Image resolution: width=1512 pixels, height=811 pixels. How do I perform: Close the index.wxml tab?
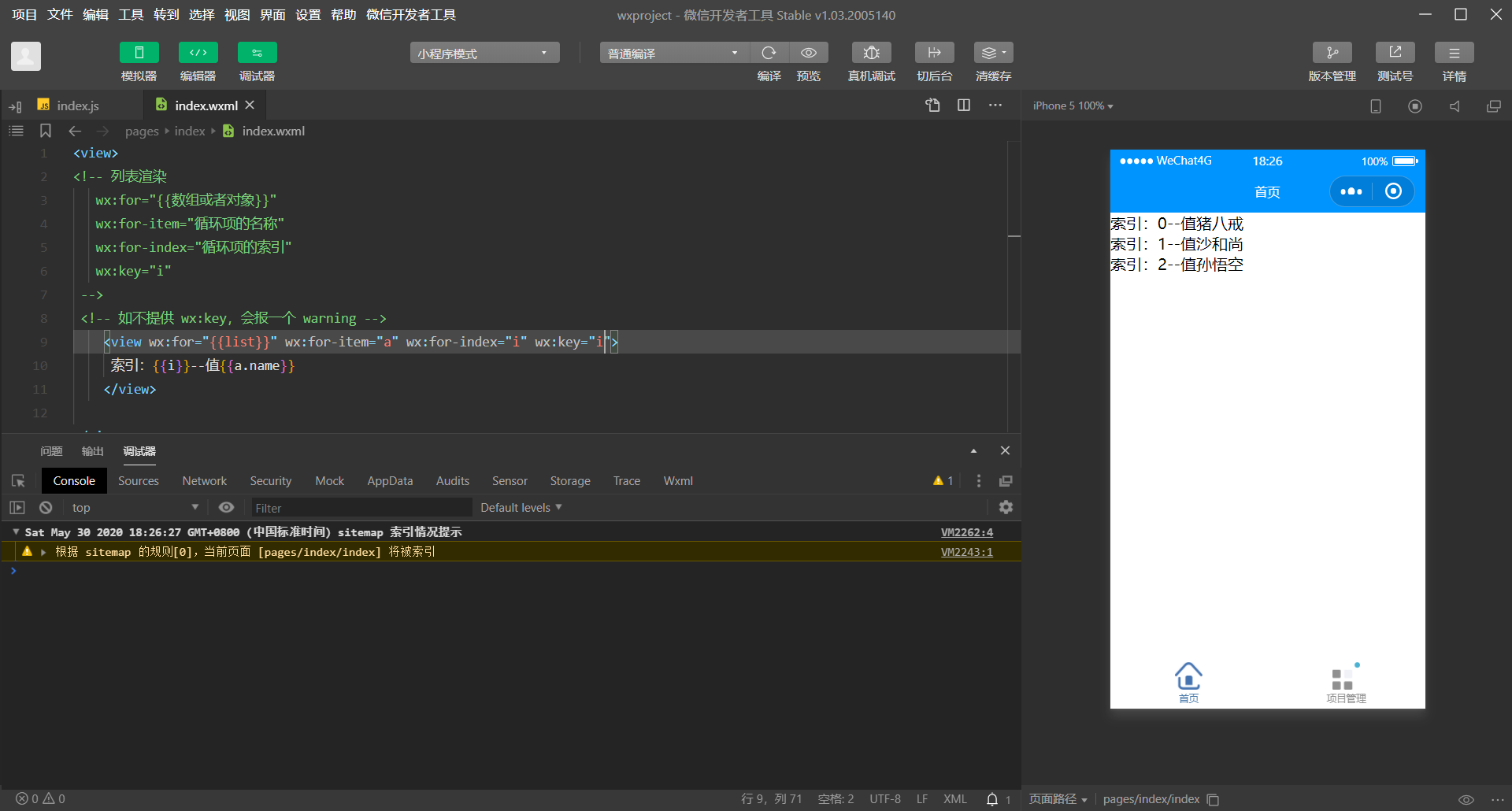coord(250,105)
